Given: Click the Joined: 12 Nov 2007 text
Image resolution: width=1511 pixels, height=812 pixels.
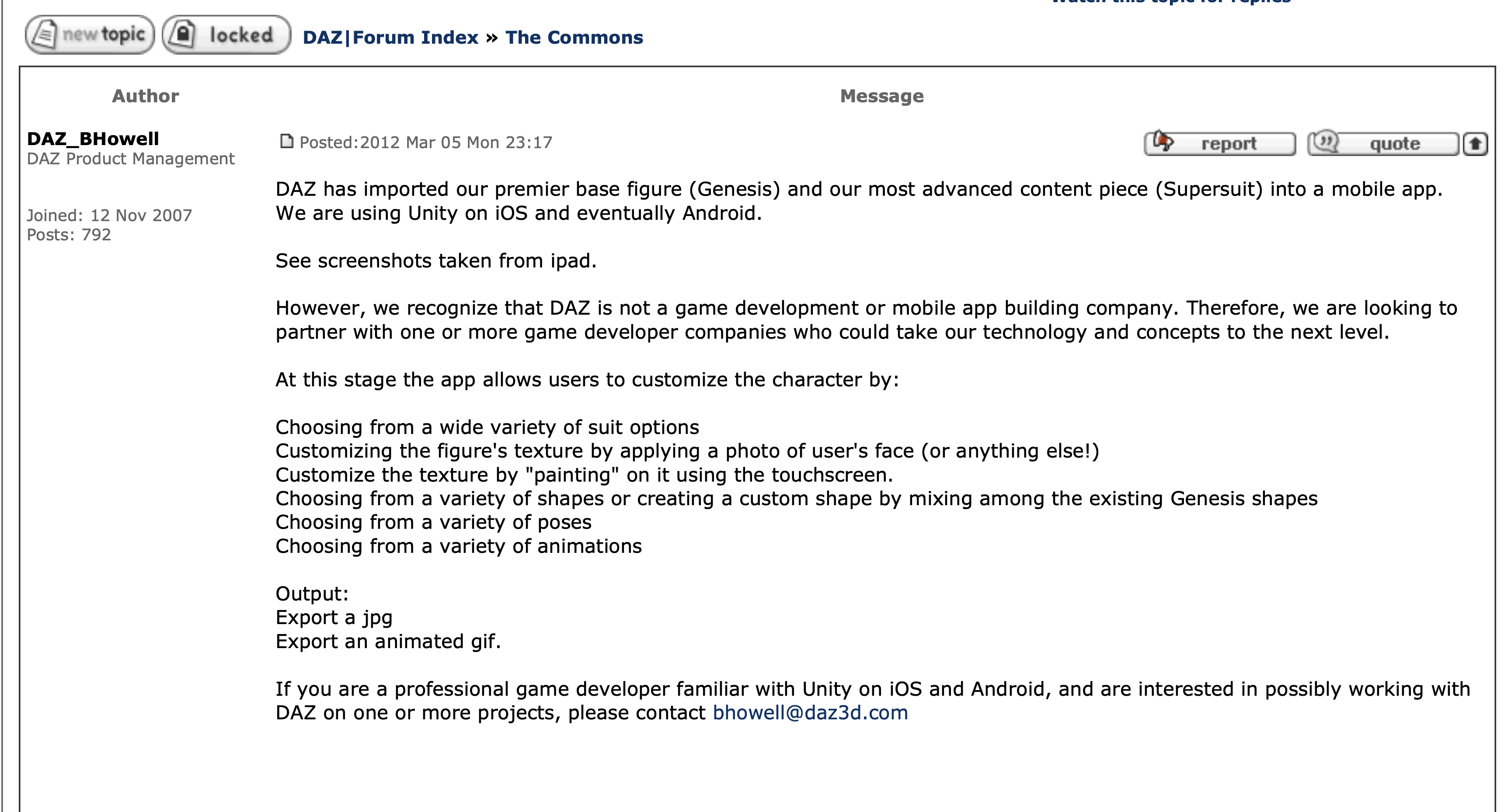Looking at the screenshot, I should pos(109,216).
